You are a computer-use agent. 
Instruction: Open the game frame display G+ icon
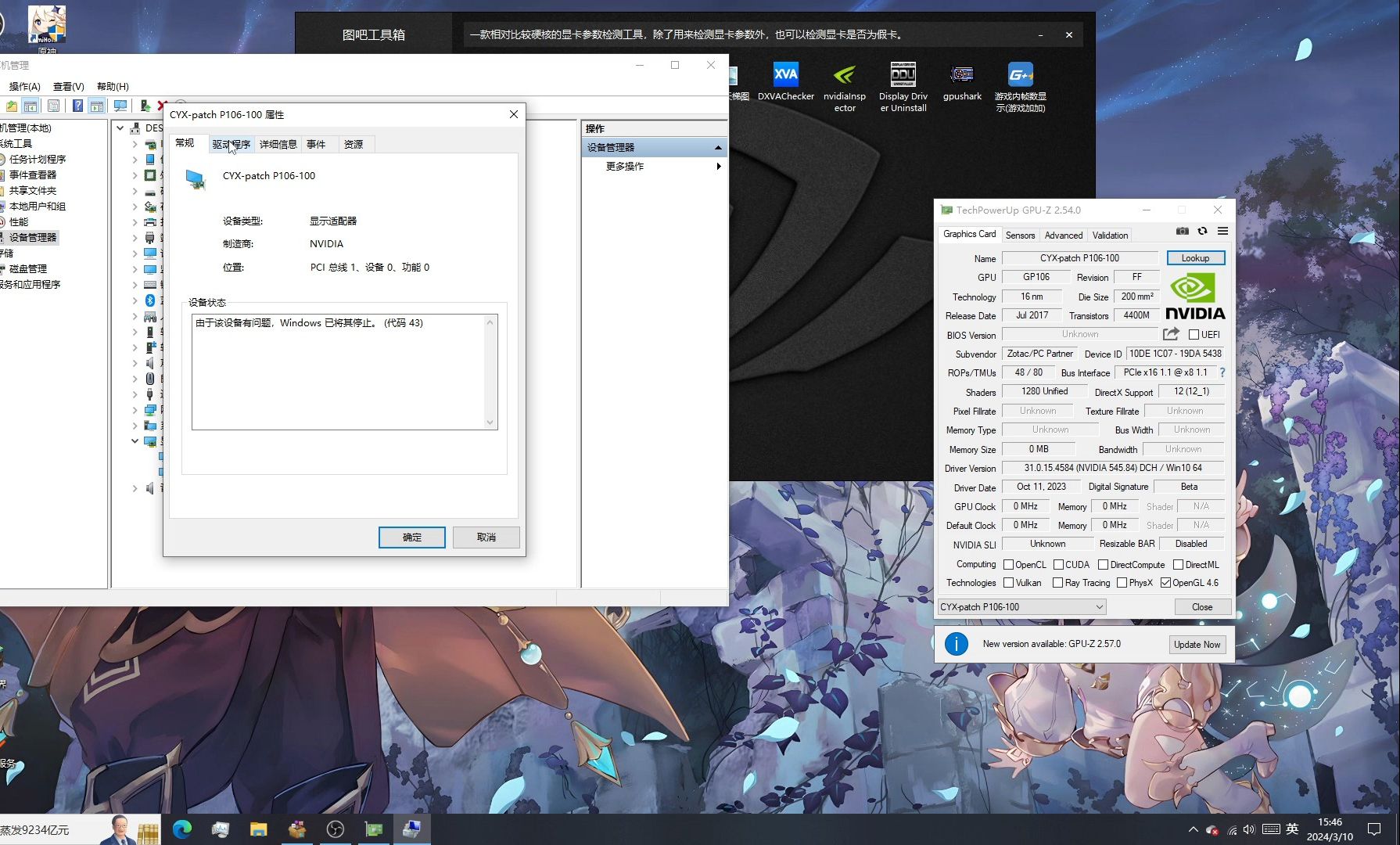(x=1021, y=87)
